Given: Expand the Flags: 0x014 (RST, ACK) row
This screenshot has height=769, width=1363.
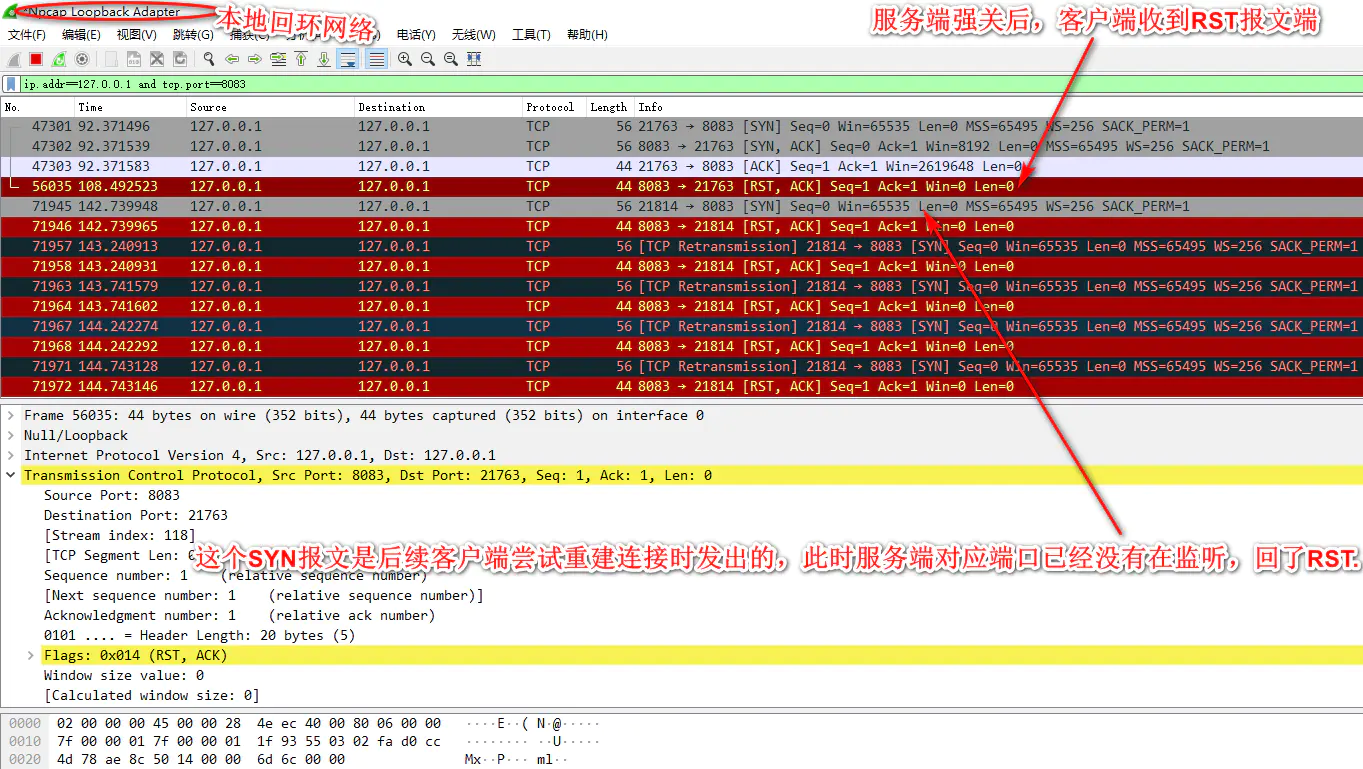Looking at the screenshot, I should point(31,655).
